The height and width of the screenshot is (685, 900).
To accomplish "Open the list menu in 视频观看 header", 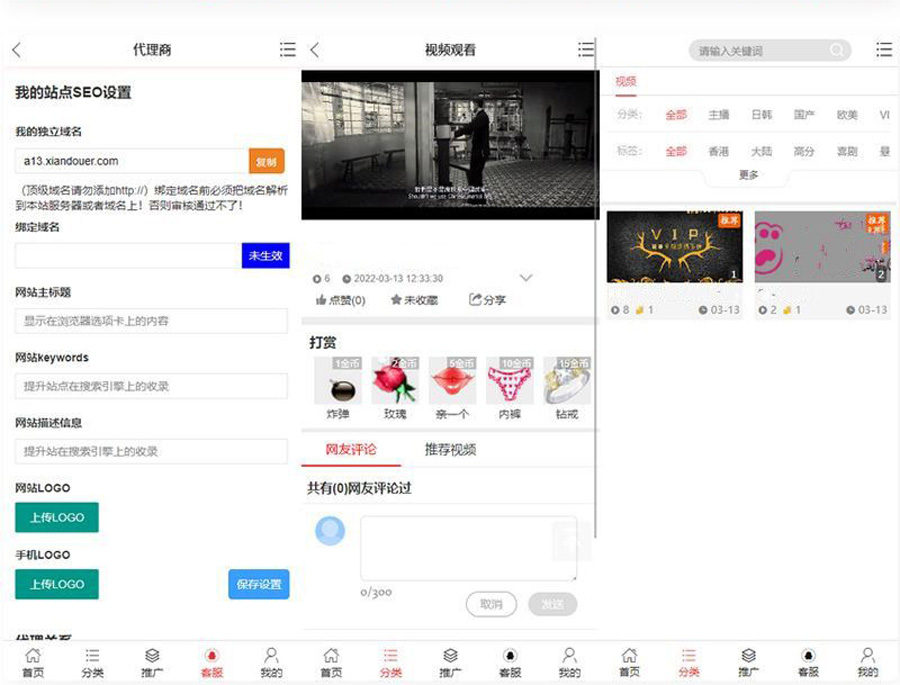I will click(586, 50).
